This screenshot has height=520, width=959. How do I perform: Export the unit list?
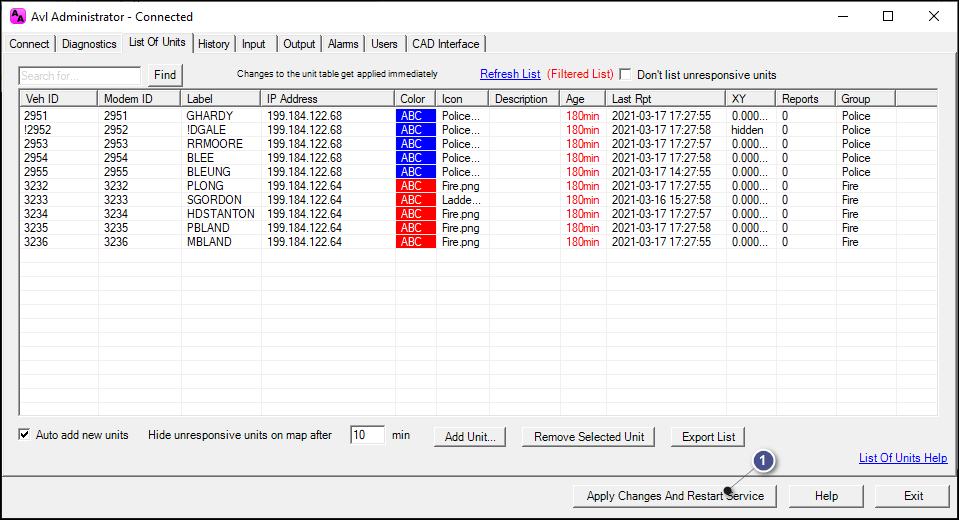pos(708,437)
